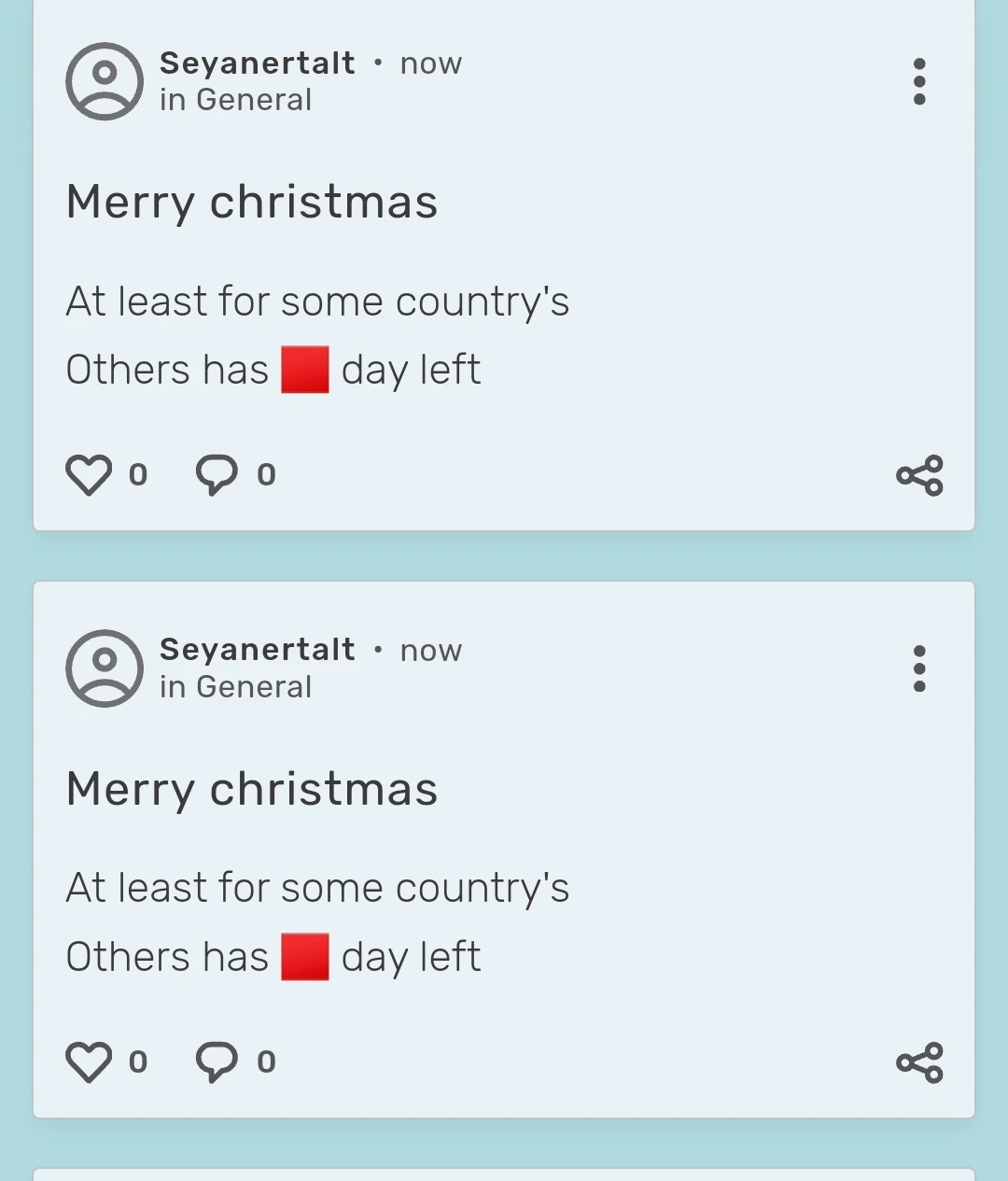Go to General category from first post
Image resolution: width=1008 pixels, height=1181 pixels.
(x=254, y=100)
